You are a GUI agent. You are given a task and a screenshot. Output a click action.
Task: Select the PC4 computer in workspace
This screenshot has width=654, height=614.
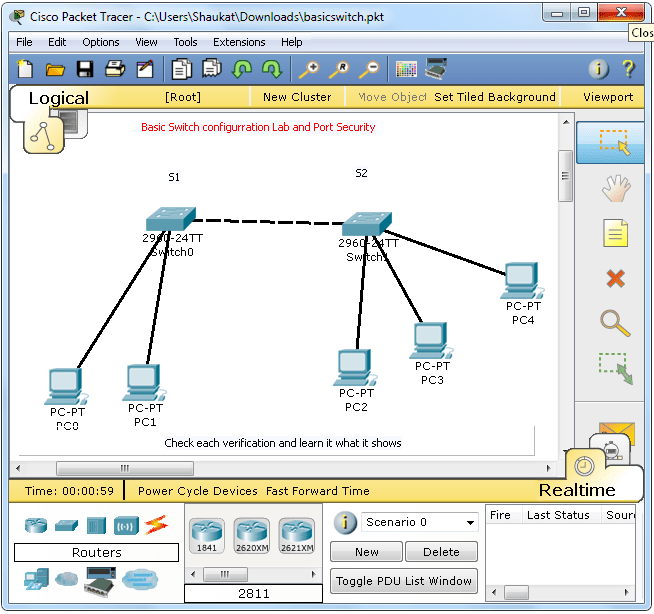pos(521,280)
